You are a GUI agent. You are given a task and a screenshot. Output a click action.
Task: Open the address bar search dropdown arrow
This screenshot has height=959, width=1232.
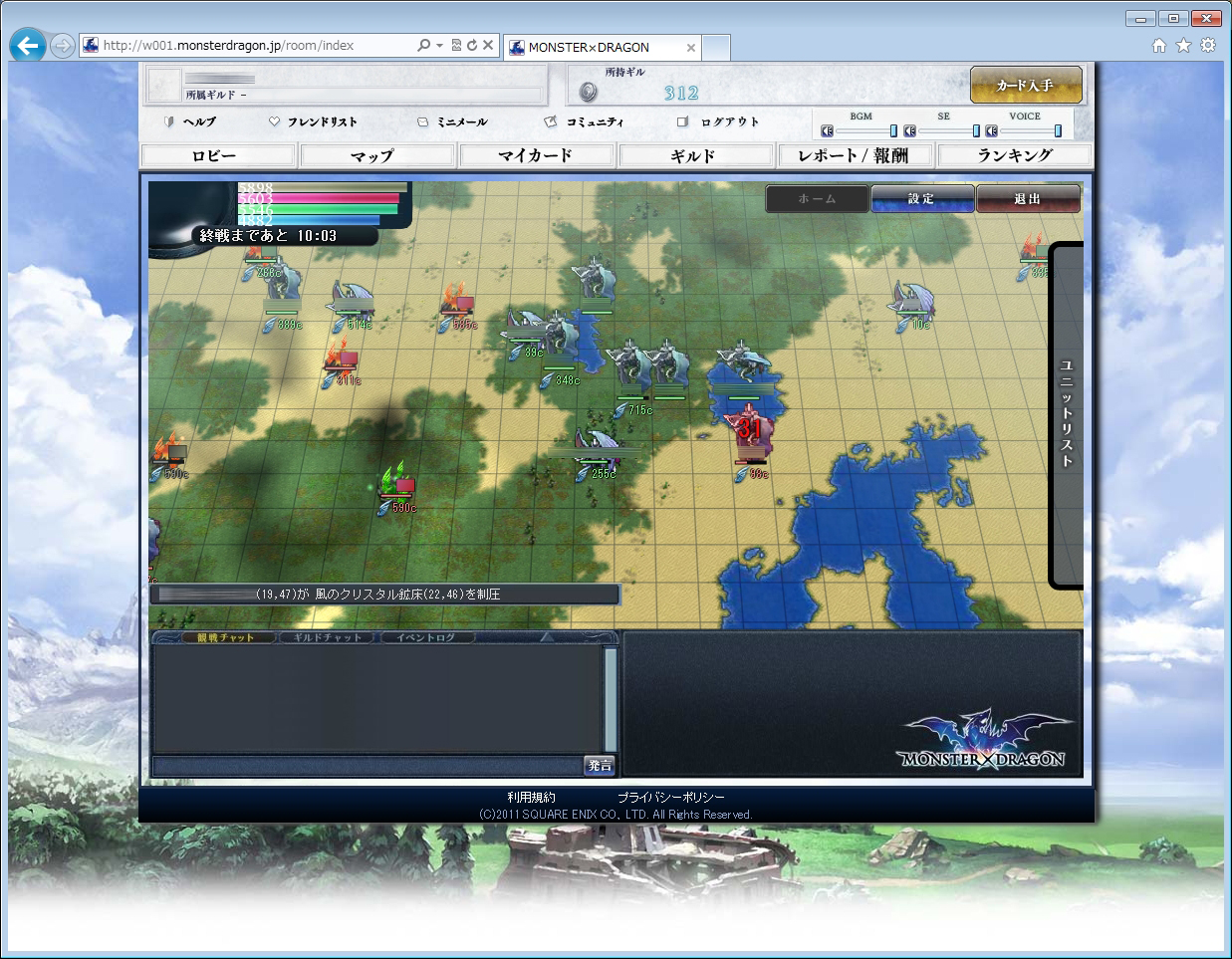coord(439,45)
